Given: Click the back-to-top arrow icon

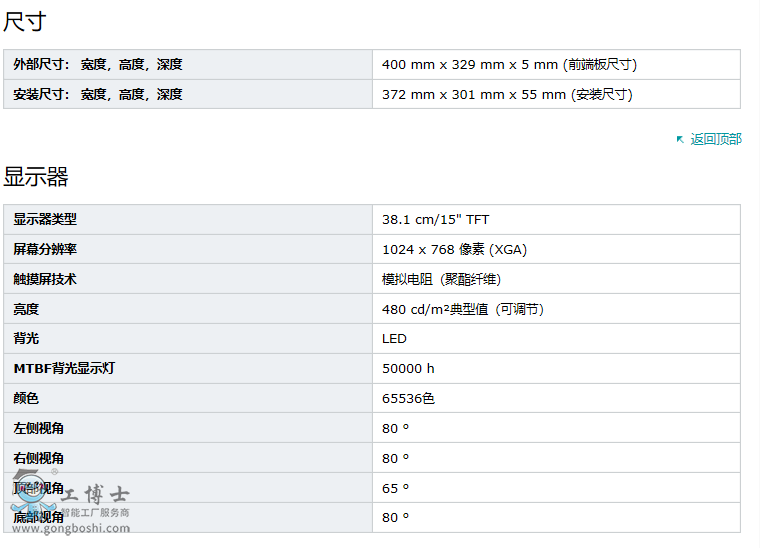Looking at the screenshot, I should [680, 139].
